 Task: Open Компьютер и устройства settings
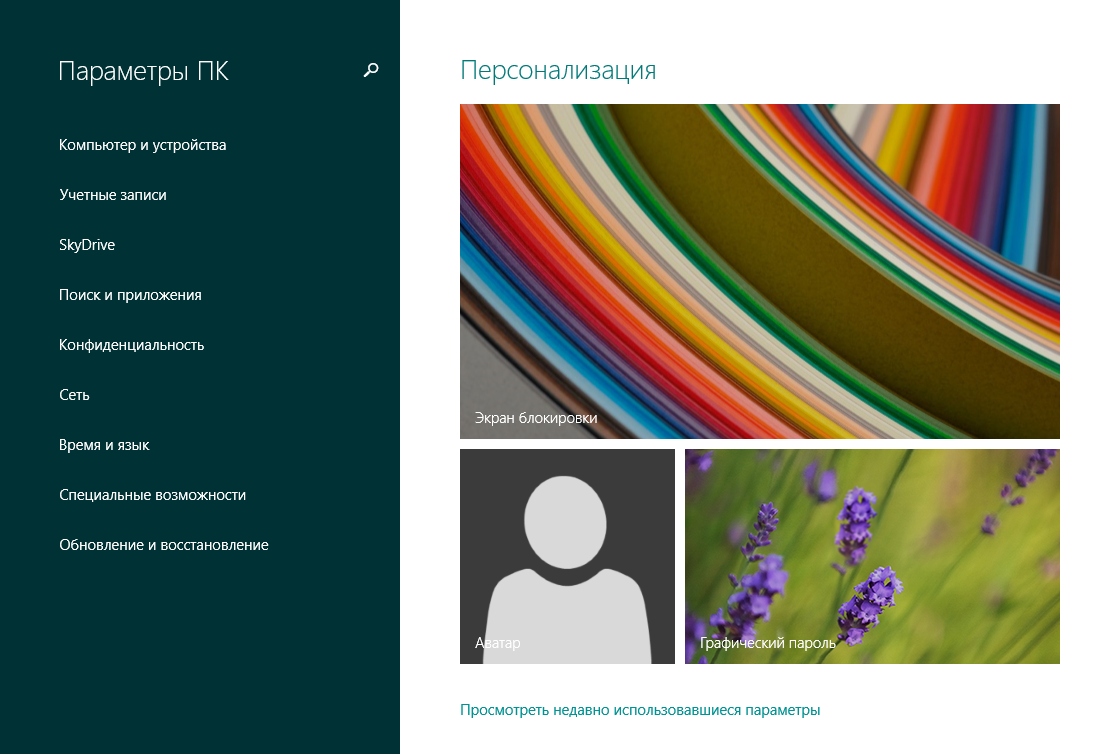click(x=142, y=145)
